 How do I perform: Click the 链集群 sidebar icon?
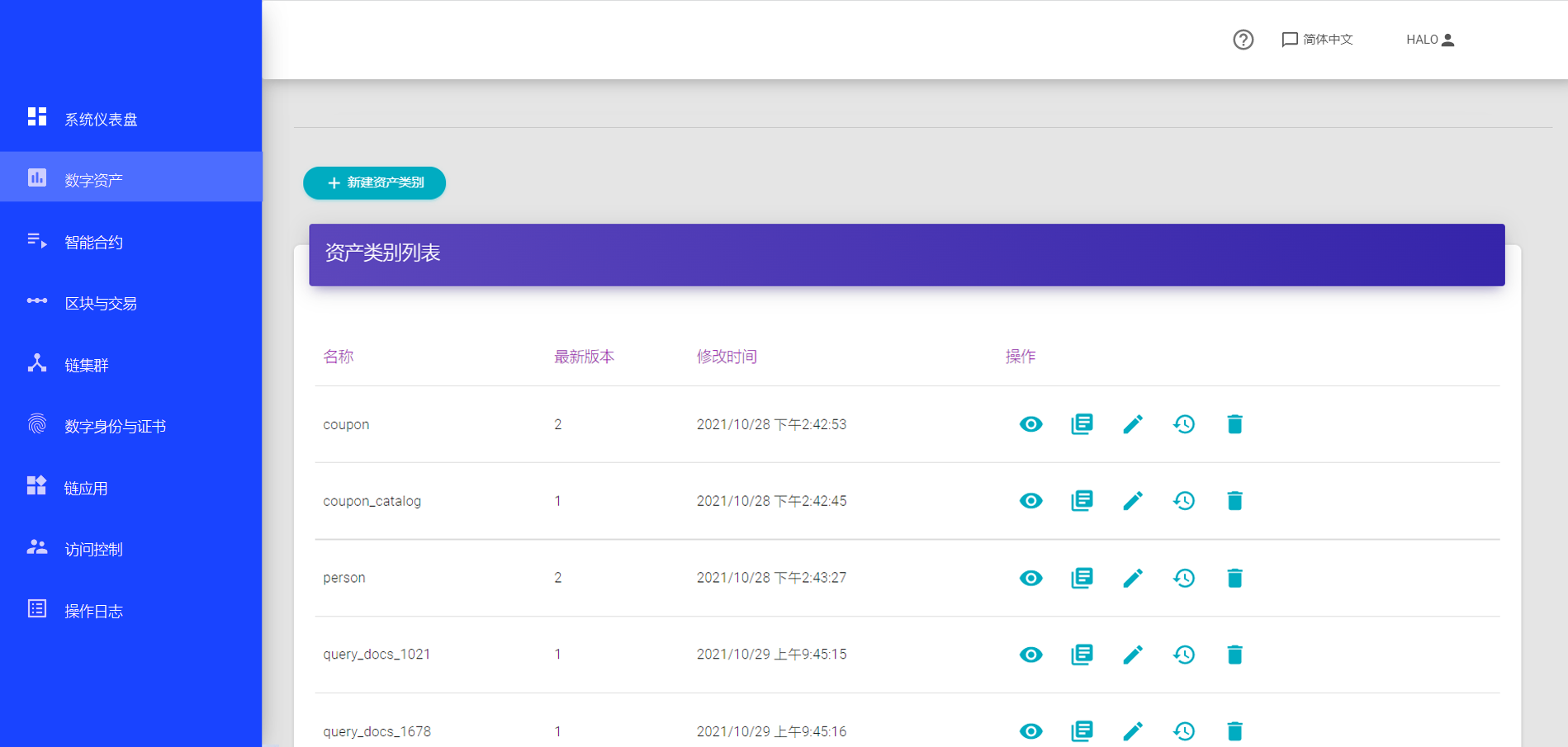pos(37,363)
